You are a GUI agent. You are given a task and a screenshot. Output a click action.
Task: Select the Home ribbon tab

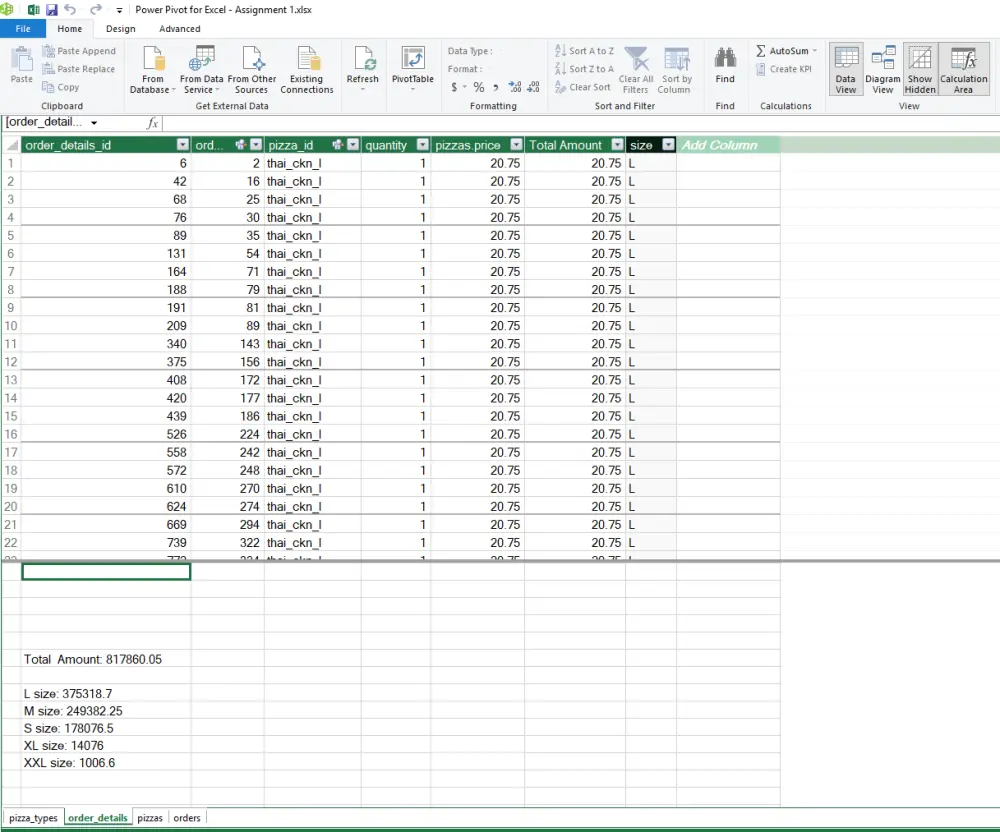(x=70, y=29)
